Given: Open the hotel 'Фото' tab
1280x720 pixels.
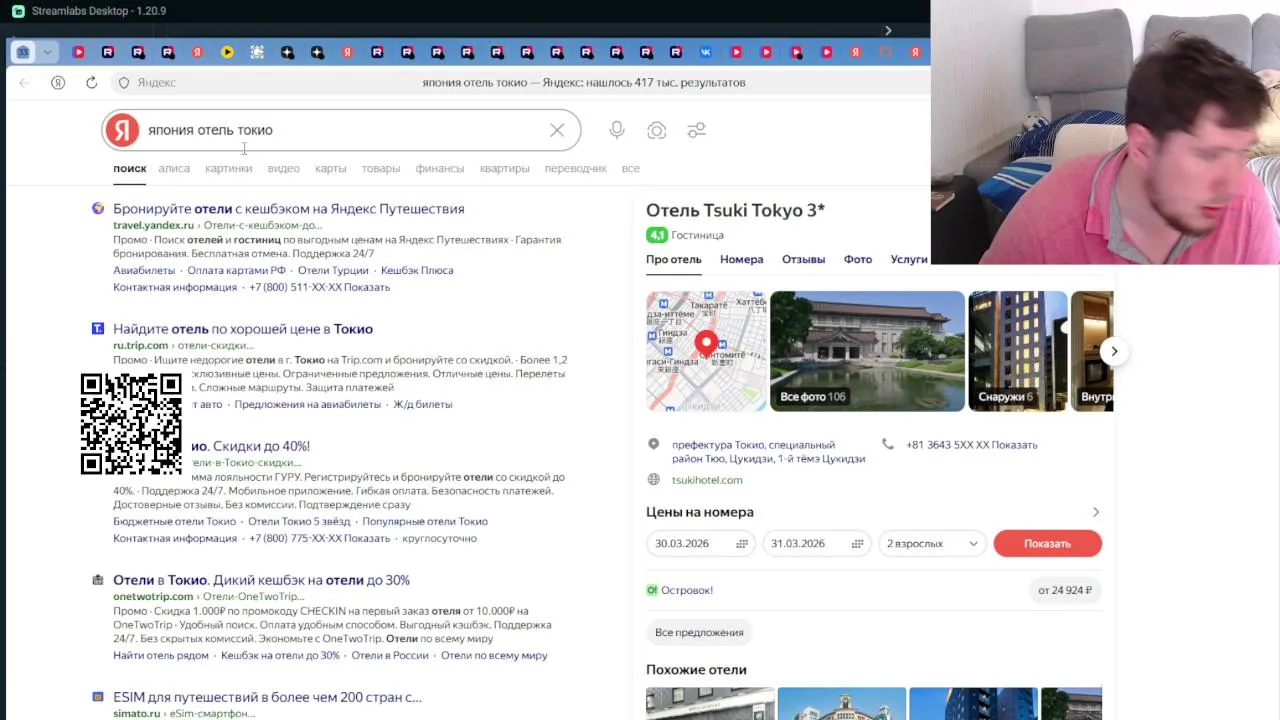Looking at the screenshot, I should tap(858, 259).
